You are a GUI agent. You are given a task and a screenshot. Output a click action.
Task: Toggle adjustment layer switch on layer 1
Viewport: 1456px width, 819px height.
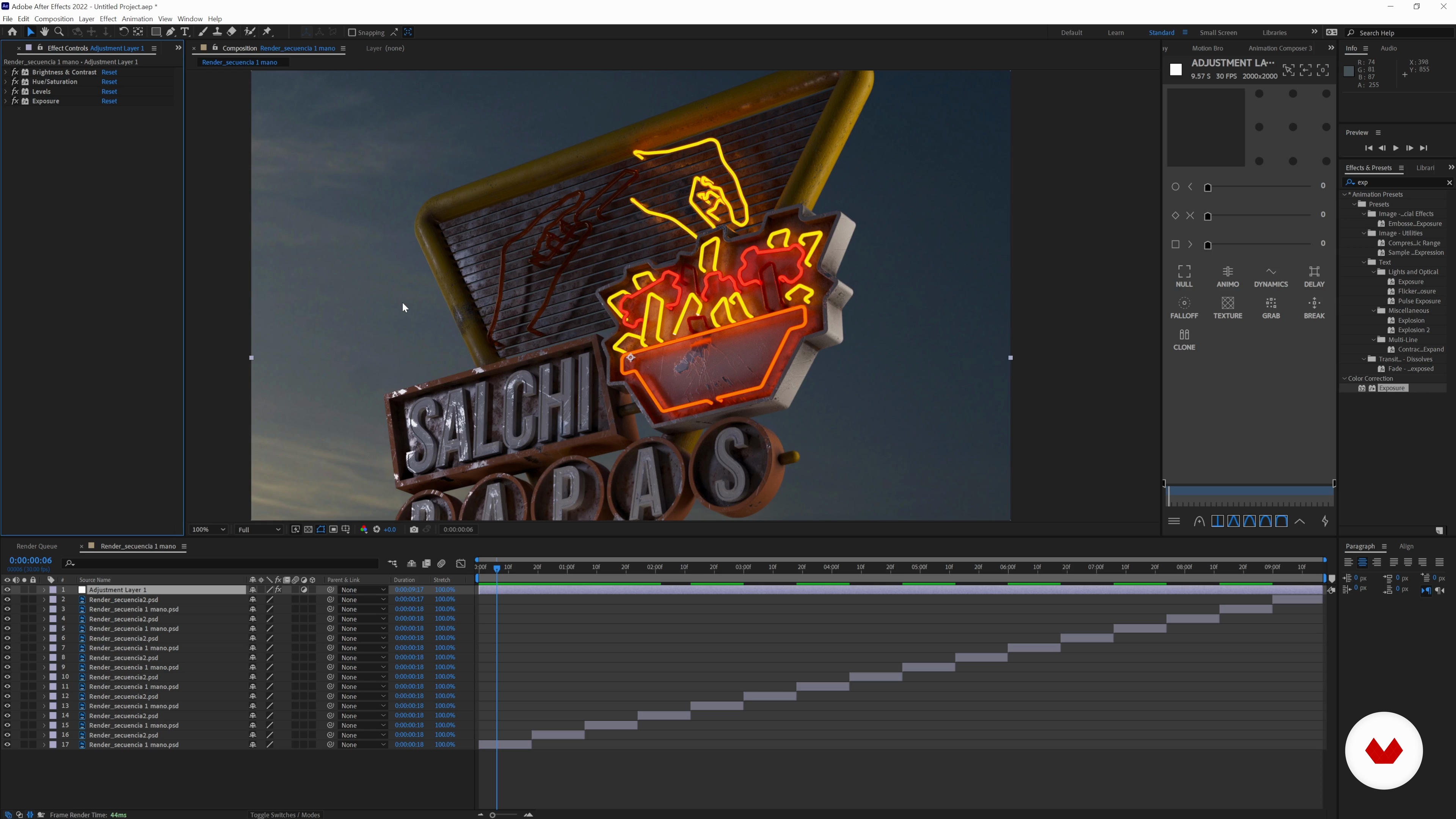tap(303, 590)
